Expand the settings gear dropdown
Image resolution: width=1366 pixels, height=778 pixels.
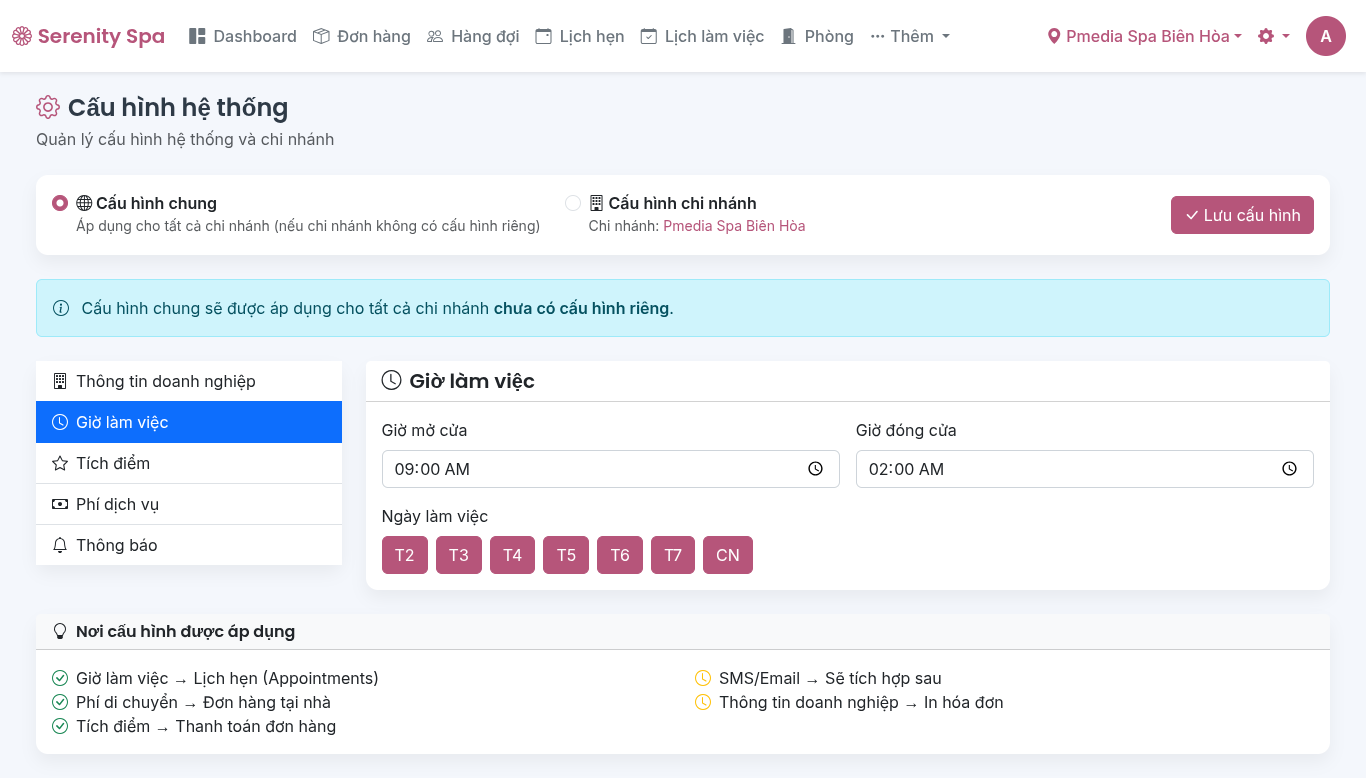click(1273, 36)
